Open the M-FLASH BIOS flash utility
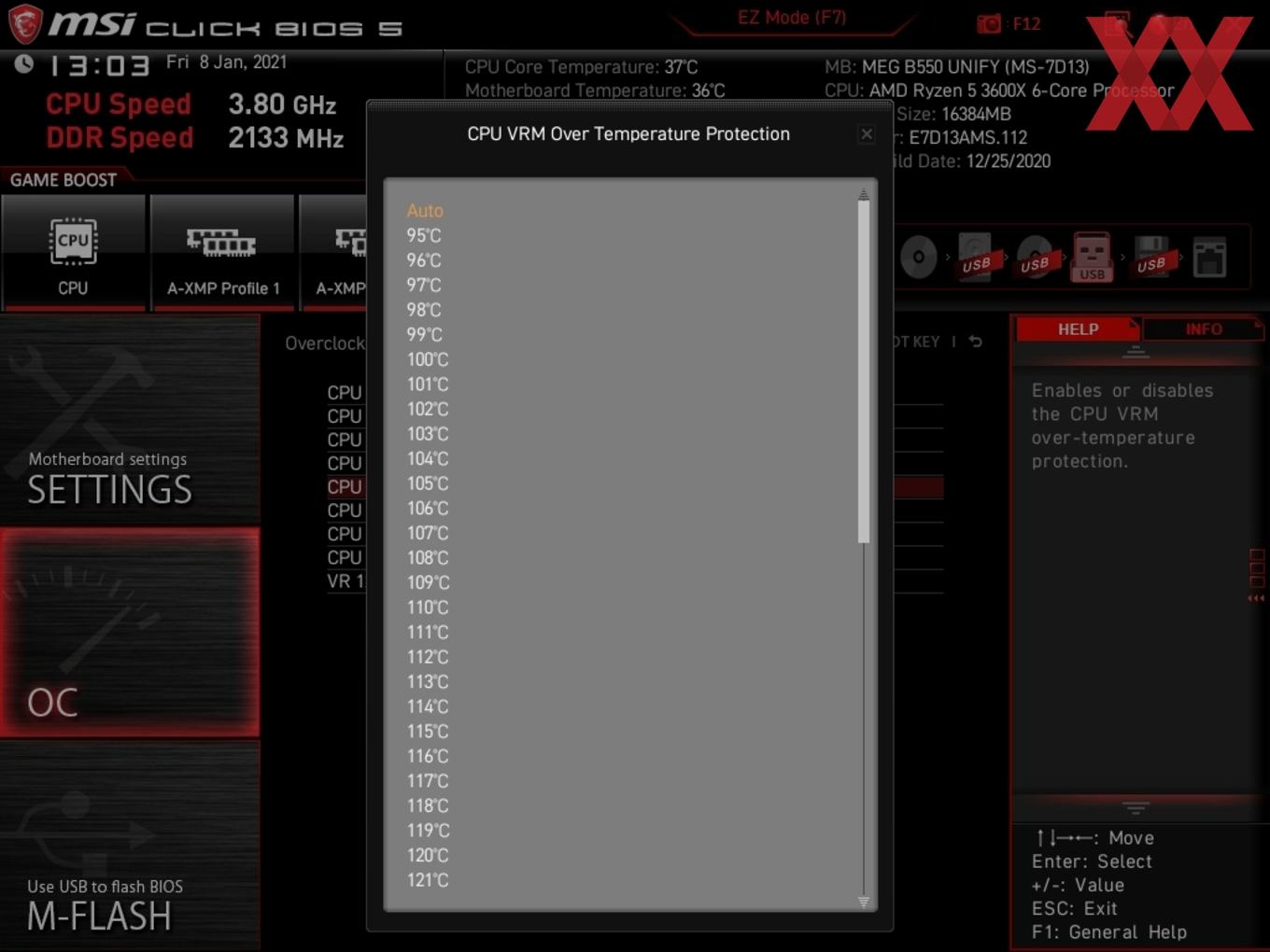 click(x=130, y=847)
